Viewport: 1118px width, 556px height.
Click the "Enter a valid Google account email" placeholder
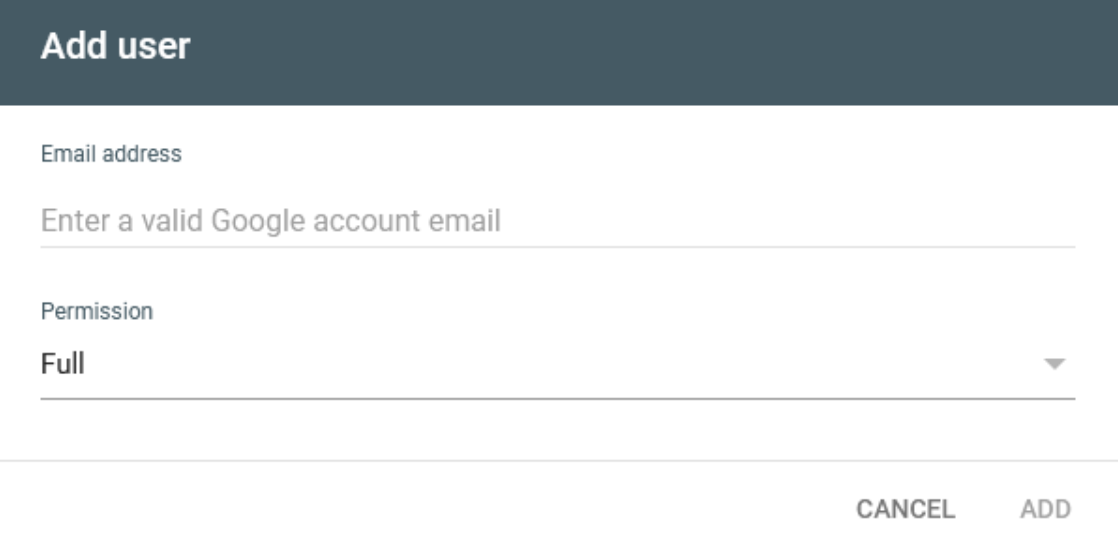coord(270,219)
